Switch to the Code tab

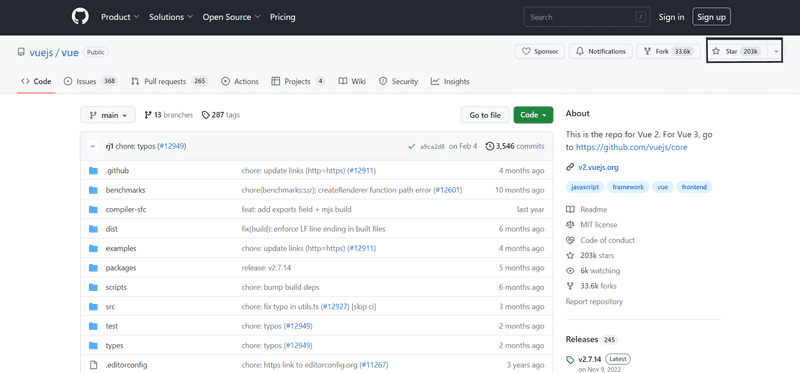[x=36, y=81]
